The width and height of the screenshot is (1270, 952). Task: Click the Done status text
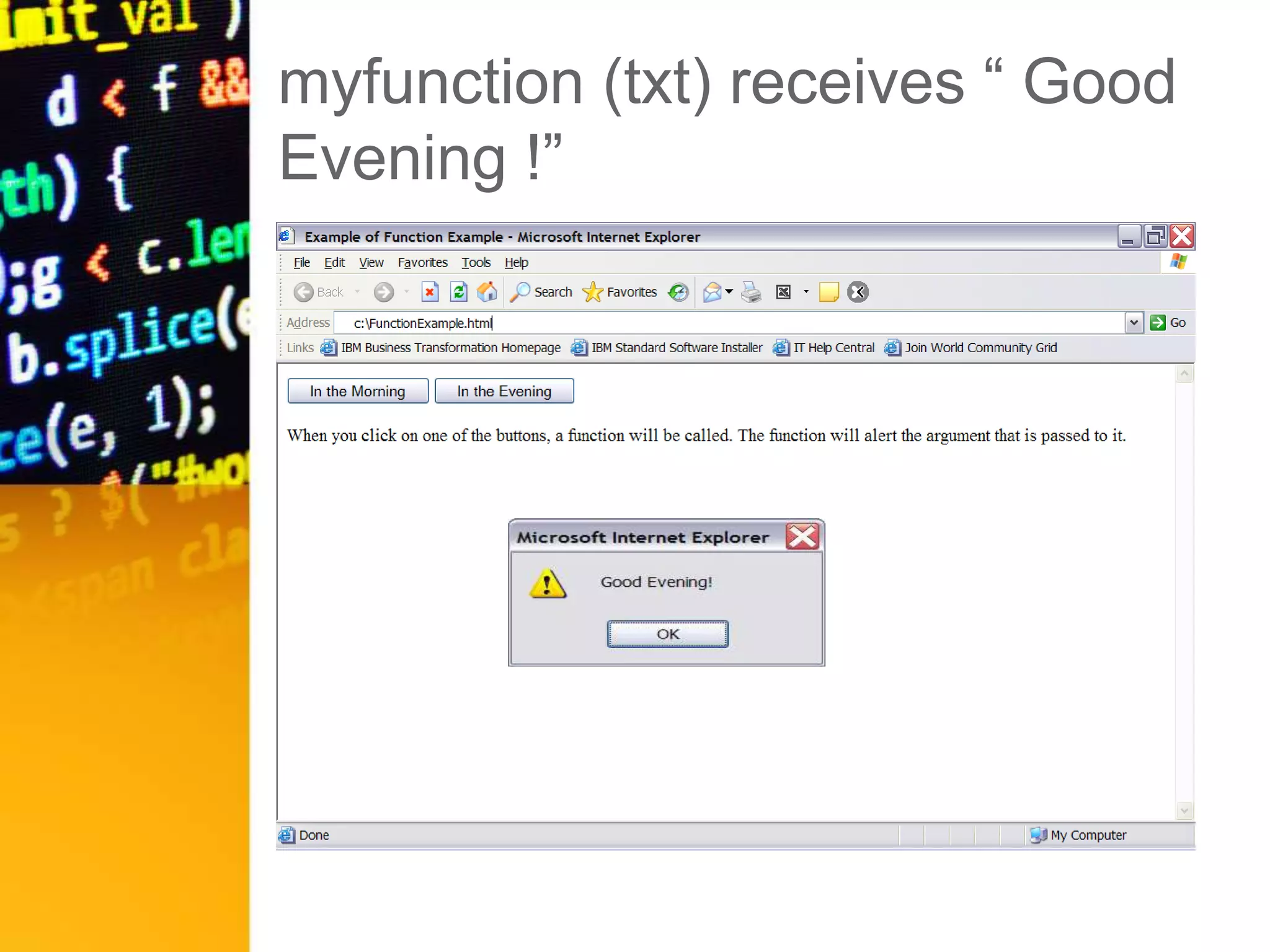tap(314, 835)
